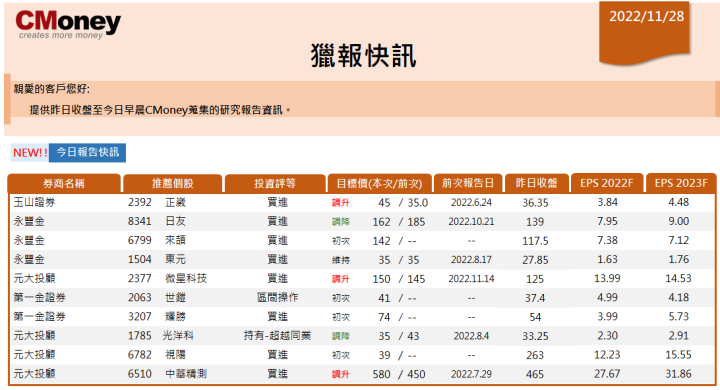This screenshot has height=390, width=720.
Task: Click target price 150 / 145
Action: click(x=399, y=279)
